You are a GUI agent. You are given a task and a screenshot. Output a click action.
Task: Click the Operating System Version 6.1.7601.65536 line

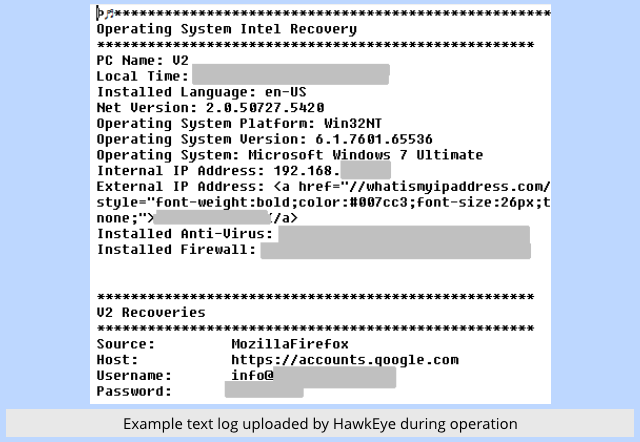click(x=264, y=140)
